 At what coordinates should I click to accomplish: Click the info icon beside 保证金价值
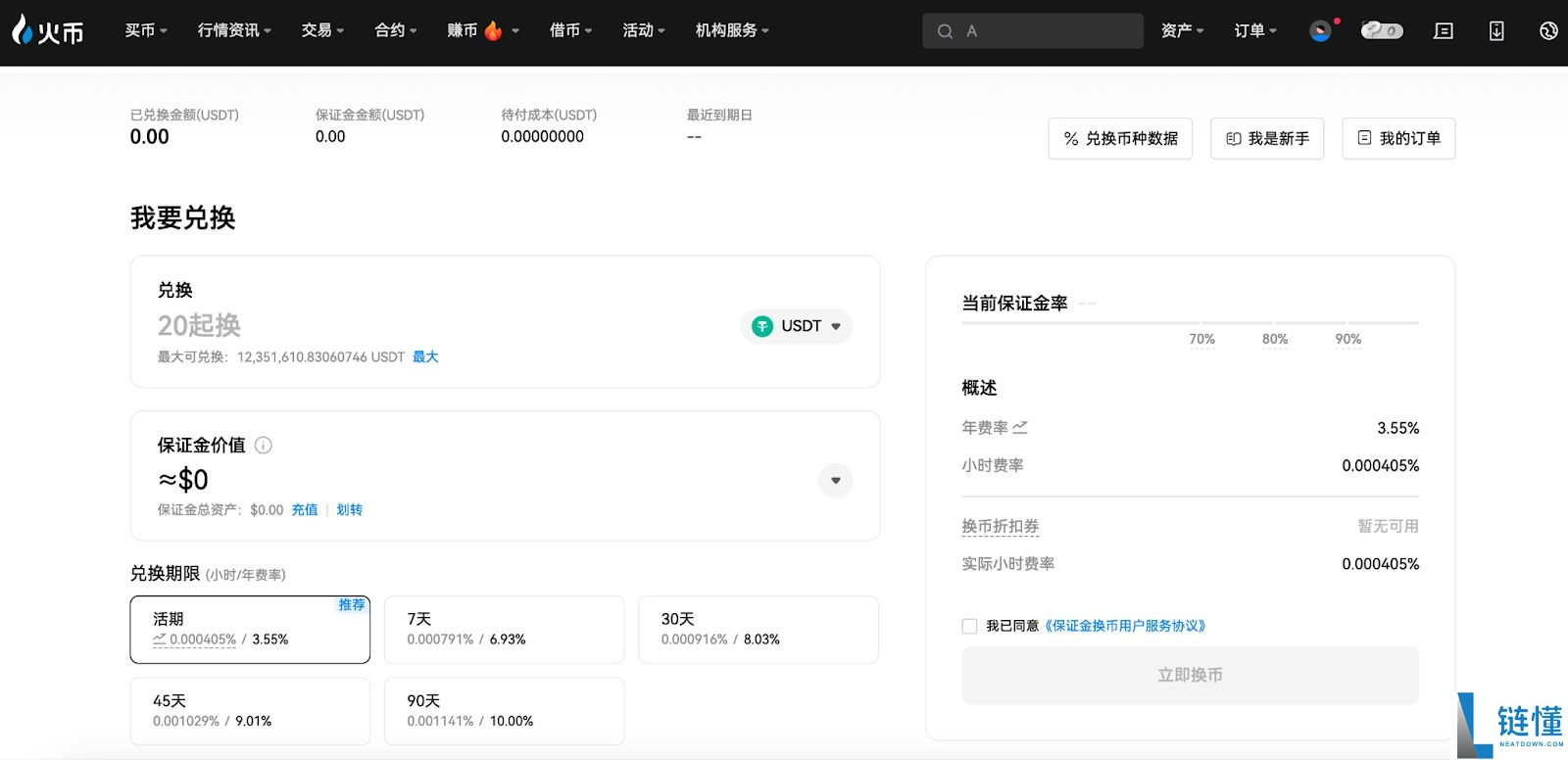[264, 445]
